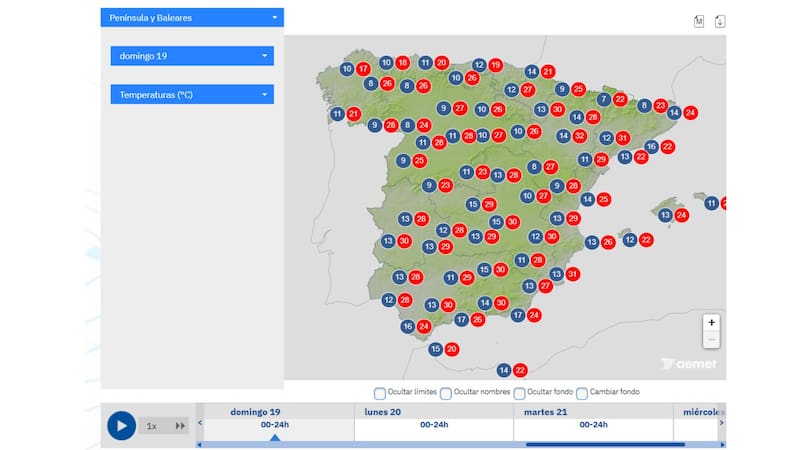Viewport: 800px width, 450px height.
Task: Check the Ocultar nombres option
Action: [x=446, y=393]
